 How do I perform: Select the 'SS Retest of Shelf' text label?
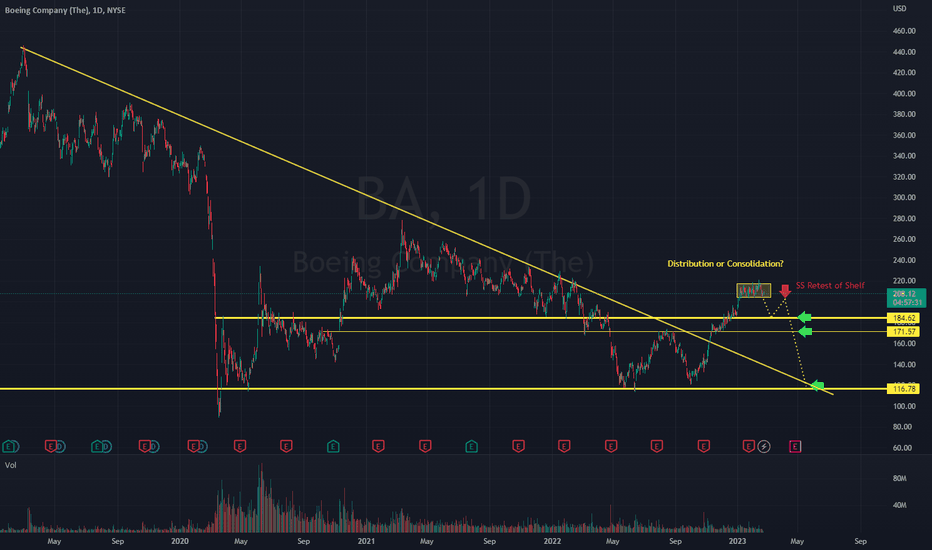point(830,285)
